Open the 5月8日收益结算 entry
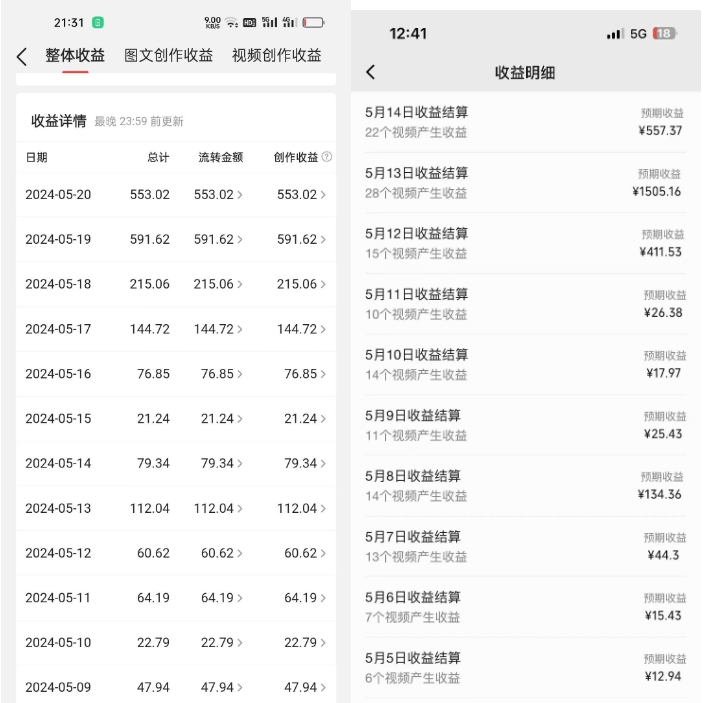 (x=525, y=485)
